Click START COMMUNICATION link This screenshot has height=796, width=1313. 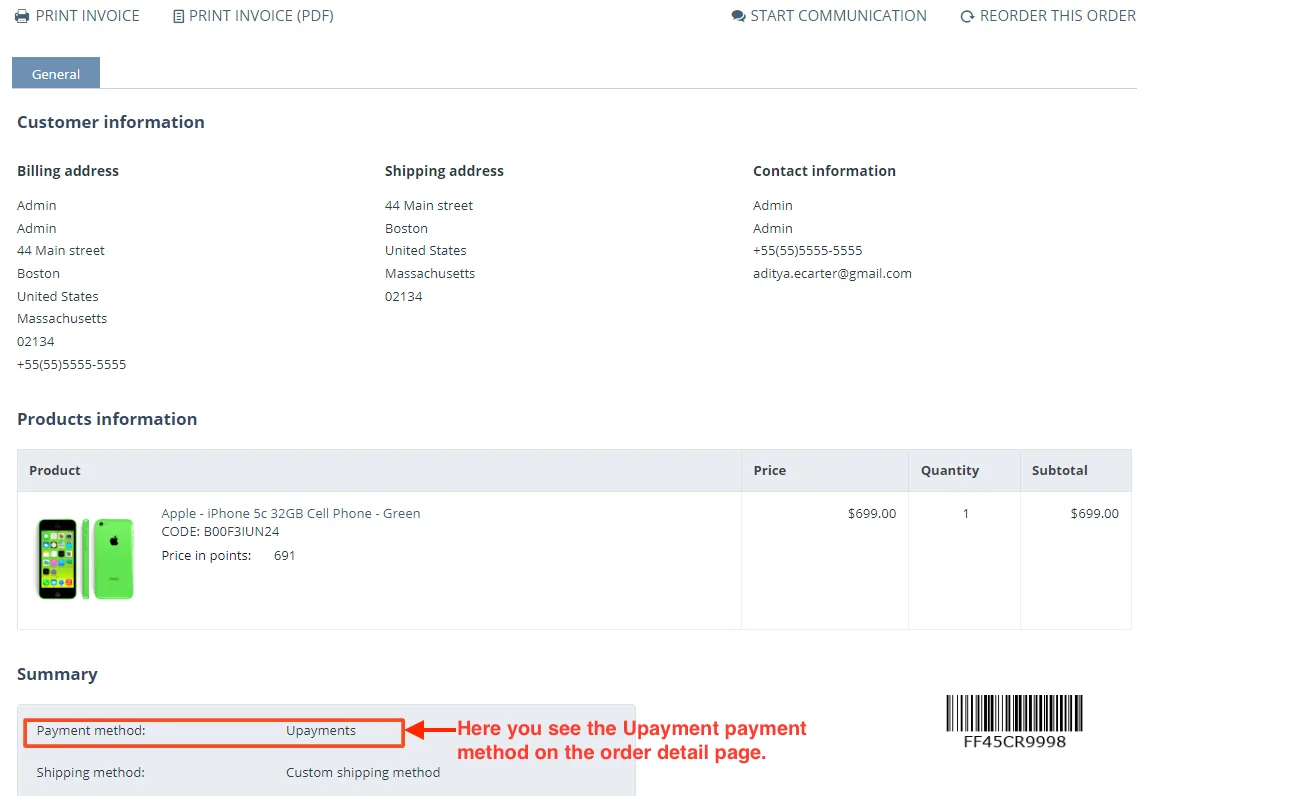coord(838,16)
